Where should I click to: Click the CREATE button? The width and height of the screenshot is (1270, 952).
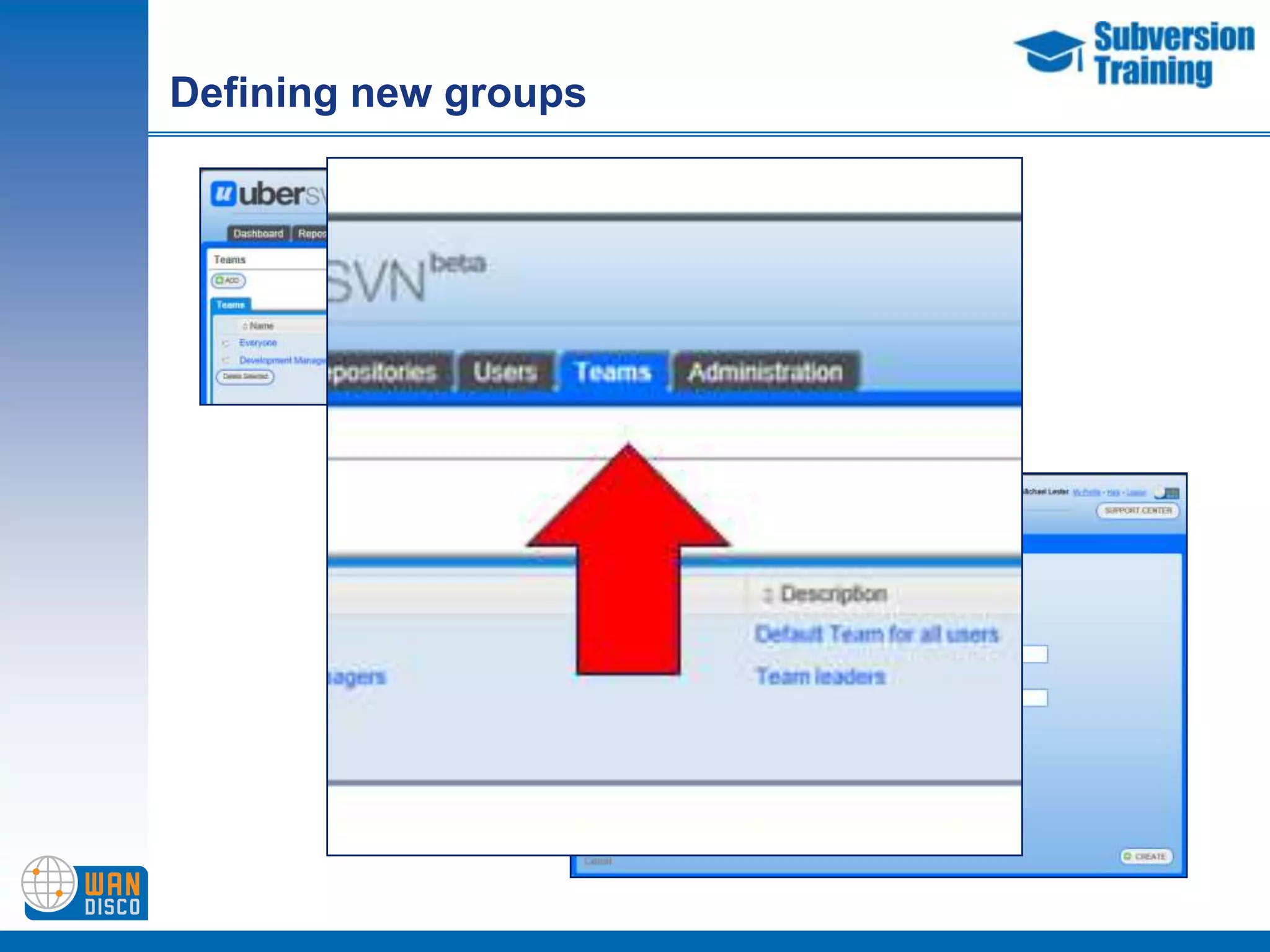[x=1146, y=857]
